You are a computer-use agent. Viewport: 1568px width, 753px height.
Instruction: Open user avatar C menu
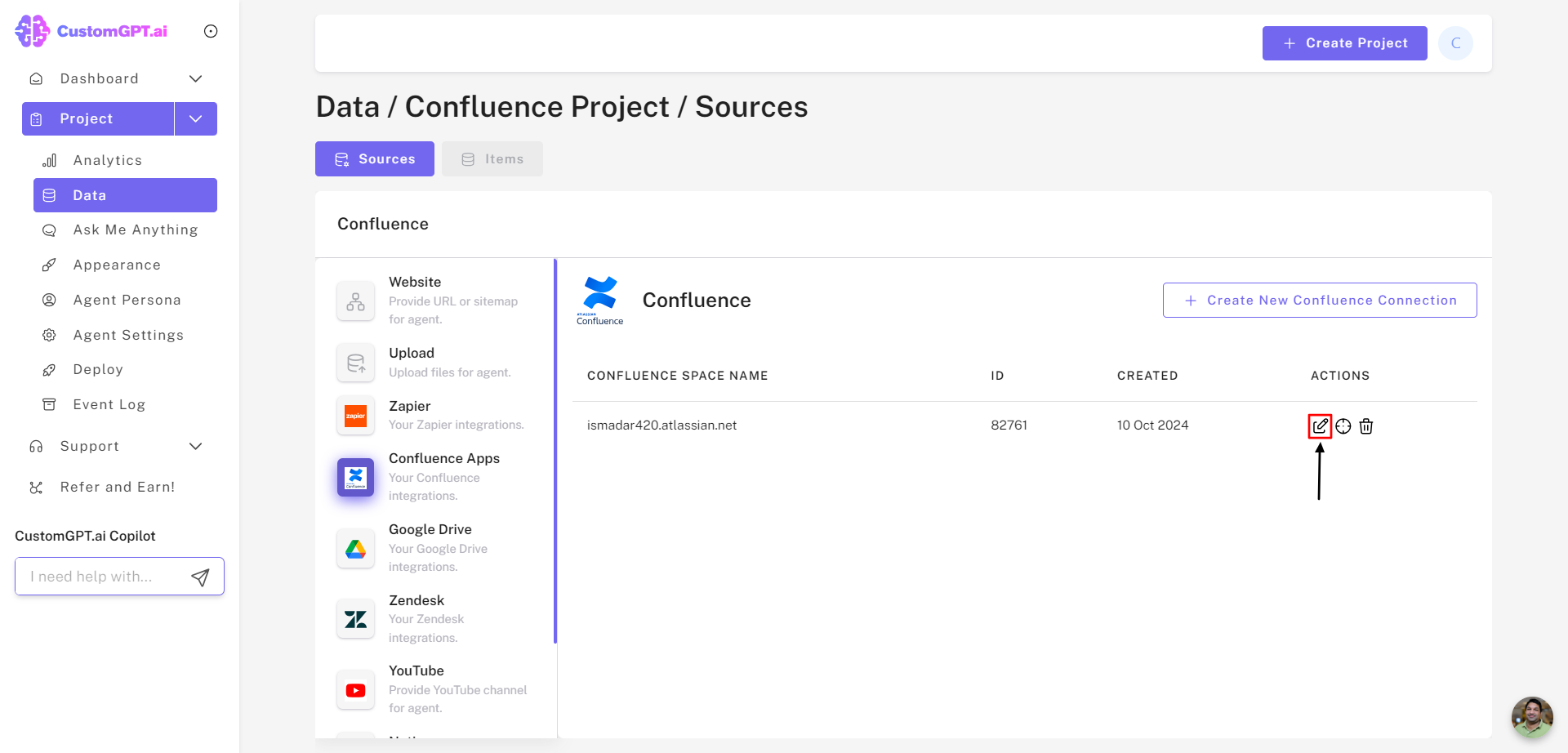click(x=1456, y=43)
